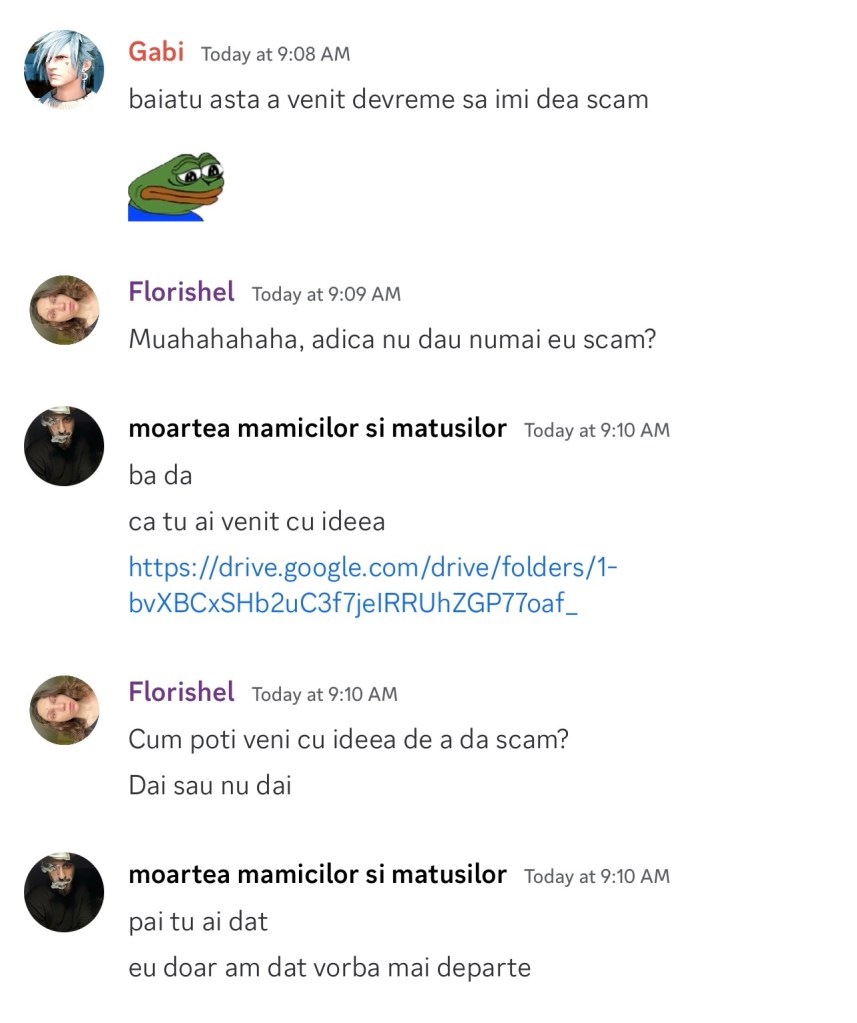
Task: Open the Google Drive folder link
Action: tap(373, 586)
